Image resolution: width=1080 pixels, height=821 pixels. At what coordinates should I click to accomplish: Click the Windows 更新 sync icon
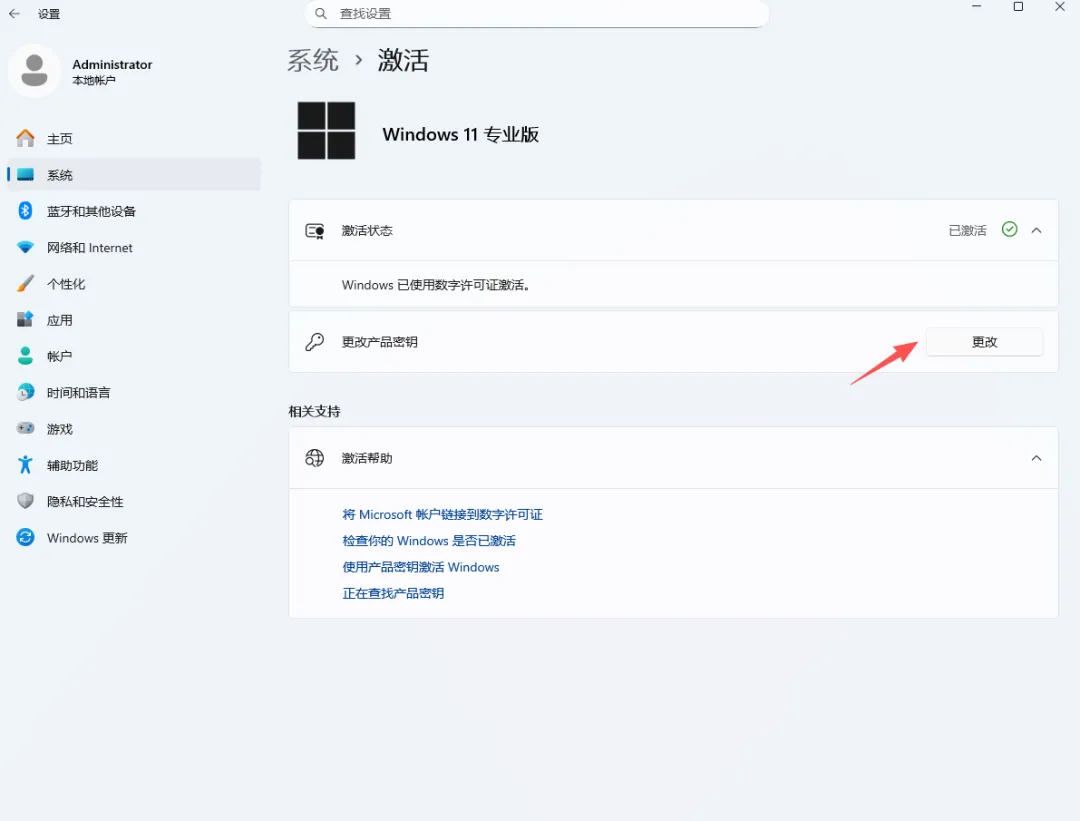(x=25, y=538)
